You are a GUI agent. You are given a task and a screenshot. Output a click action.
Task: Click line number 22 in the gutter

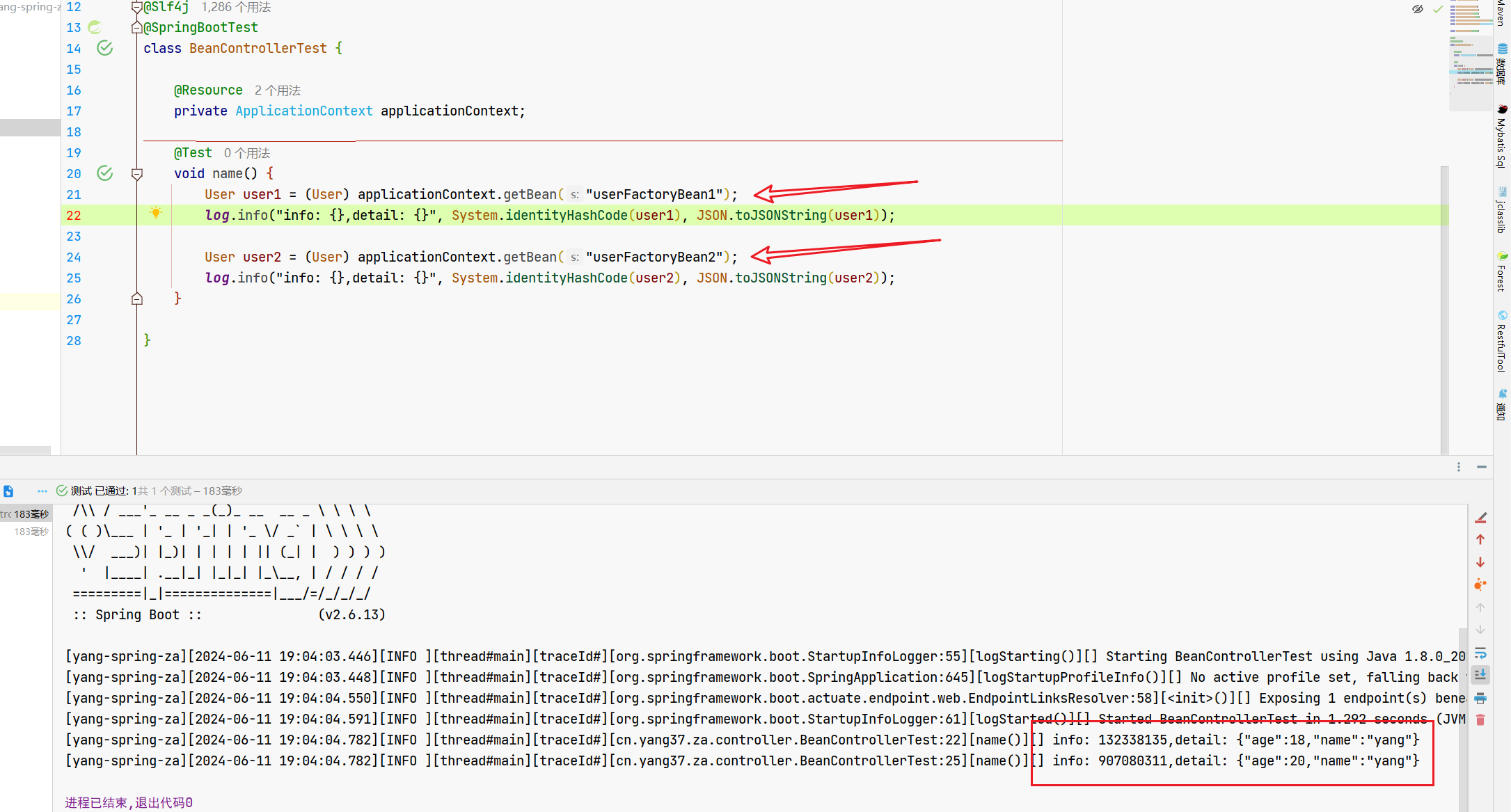pos(74,216)
